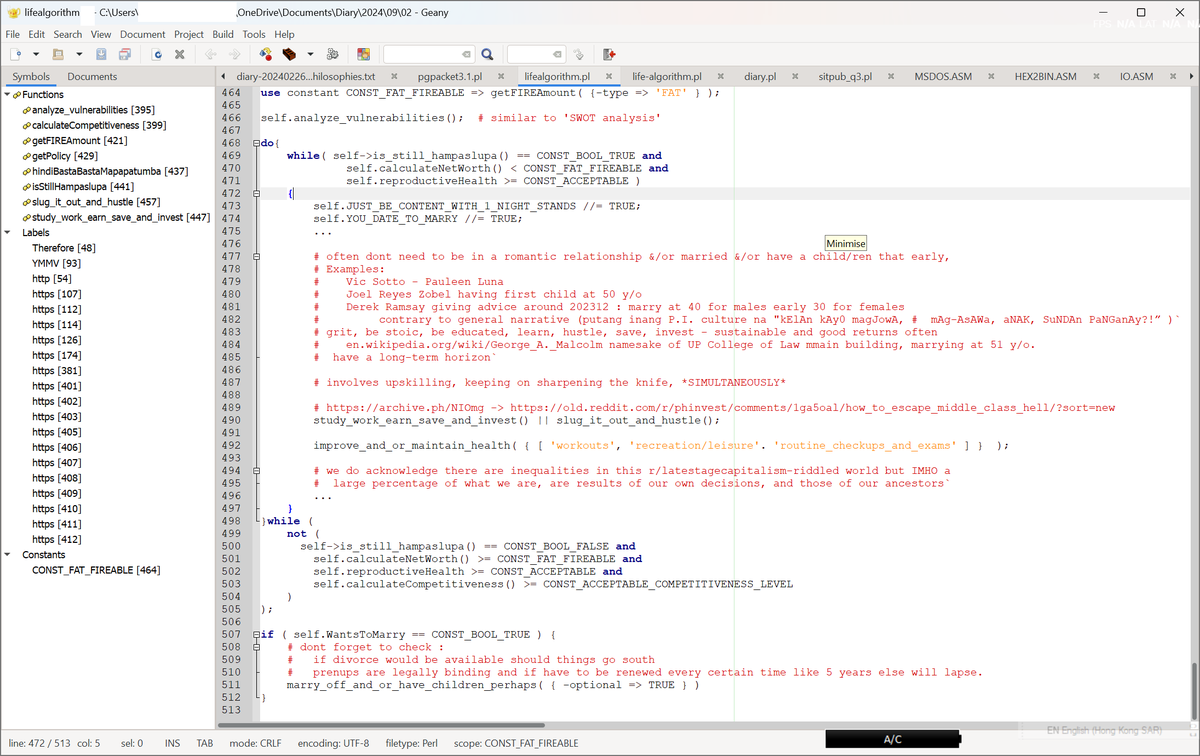This screenshot has height=756, width=1200.
Task: Open the Build menu
Action: 223,34
